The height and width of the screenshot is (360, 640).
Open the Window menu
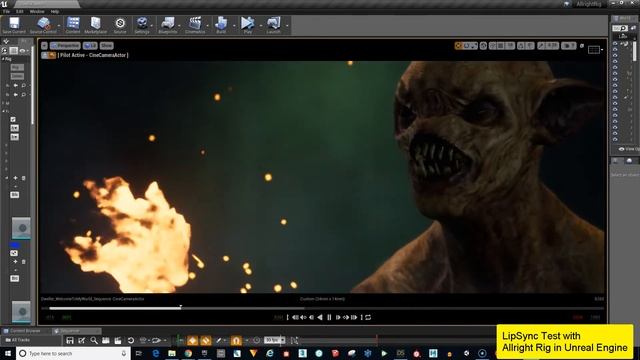(37, 11)
